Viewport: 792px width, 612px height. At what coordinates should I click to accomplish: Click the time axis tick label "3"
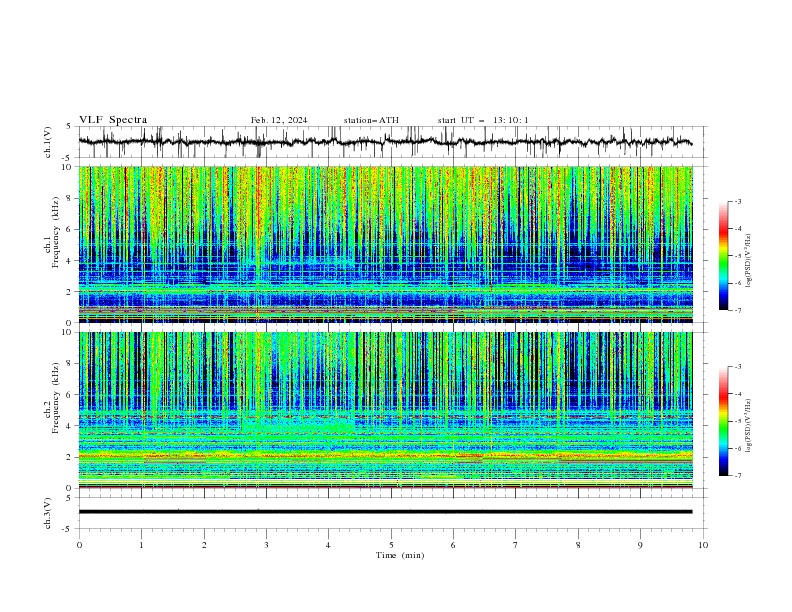266,545
